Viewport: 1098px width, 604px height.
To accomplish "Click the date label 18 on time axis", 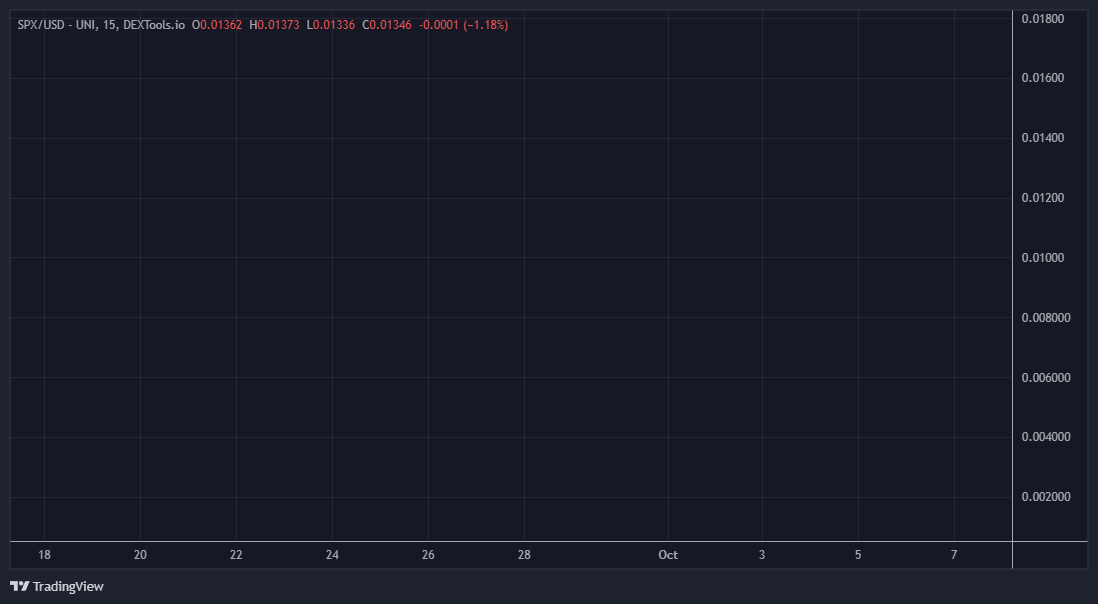I will [44, 555].
